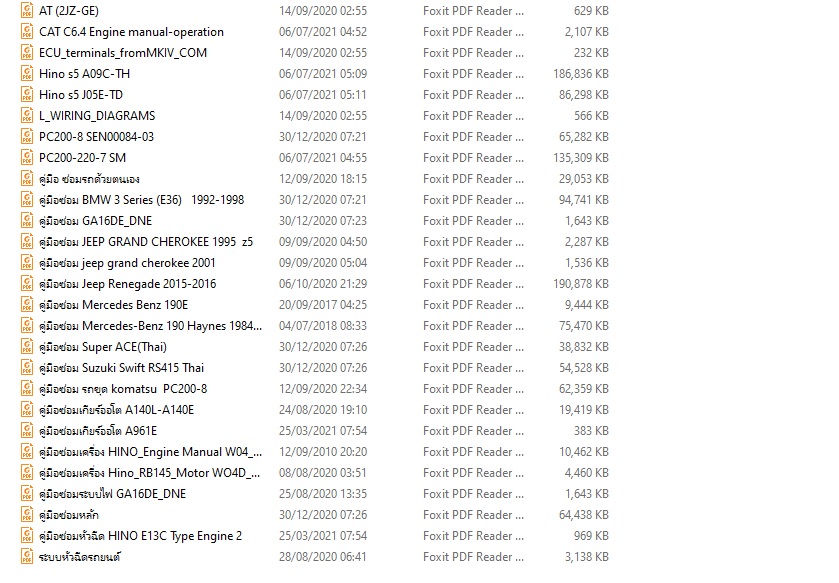Image resolution: width=839 pixels, height=583 pixels.
Task: Click the JEEP GRAND CHEROKEE 1995 z5 file
Action: 146,242
